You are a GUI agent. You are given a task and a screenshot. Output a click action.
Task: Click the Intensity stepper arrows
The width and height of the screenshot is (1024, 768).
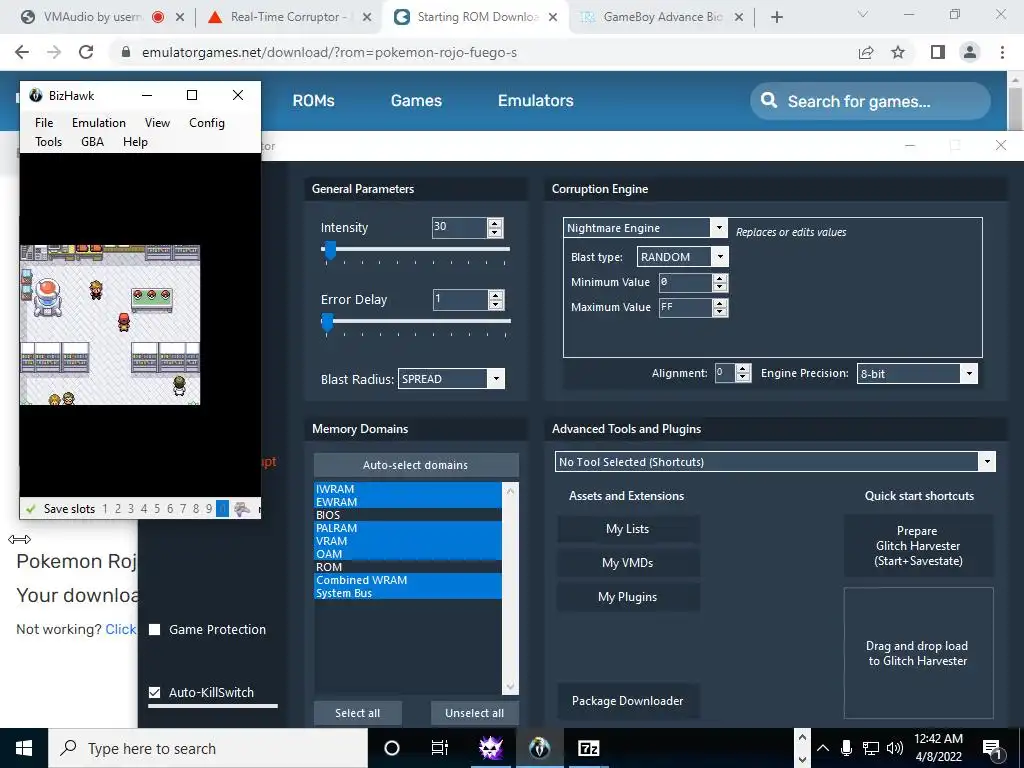pyautogui.click(x=495, y=227)
